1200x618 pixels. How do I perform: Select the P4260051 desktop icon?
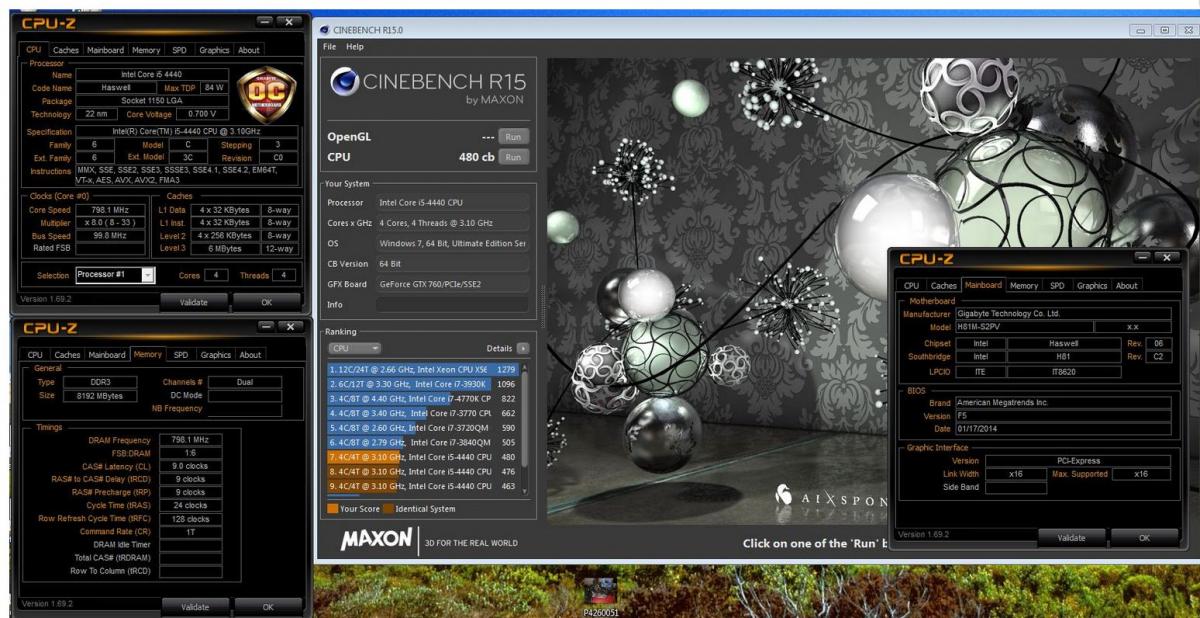coord(601,596)
